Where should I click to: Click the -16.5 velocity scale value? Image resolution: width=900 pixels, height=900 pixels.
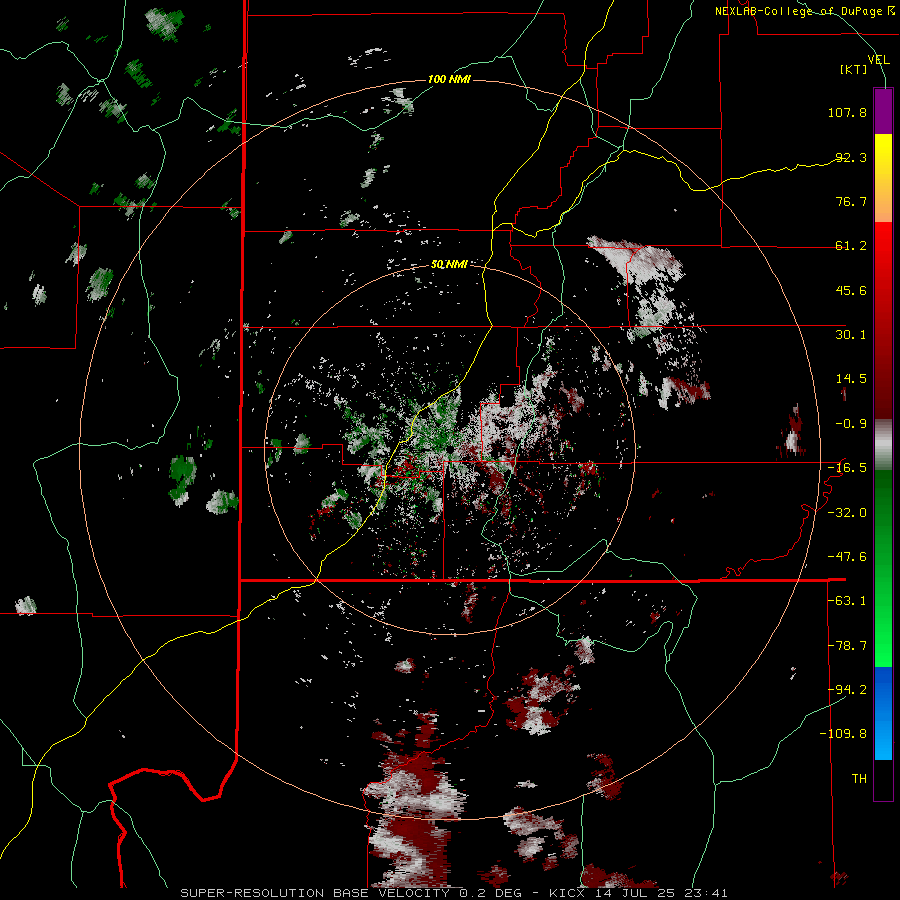pyautogui.click(x=847, y=468)
